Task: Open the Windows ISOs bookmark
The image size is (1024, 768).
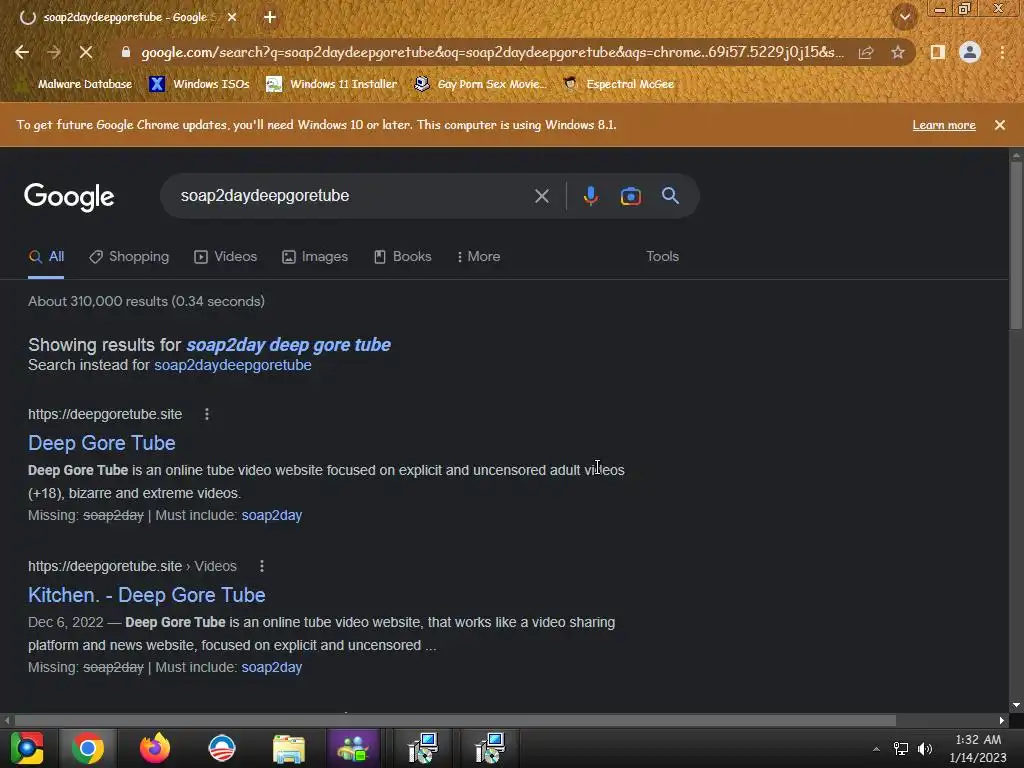Action: pos(199,84)
